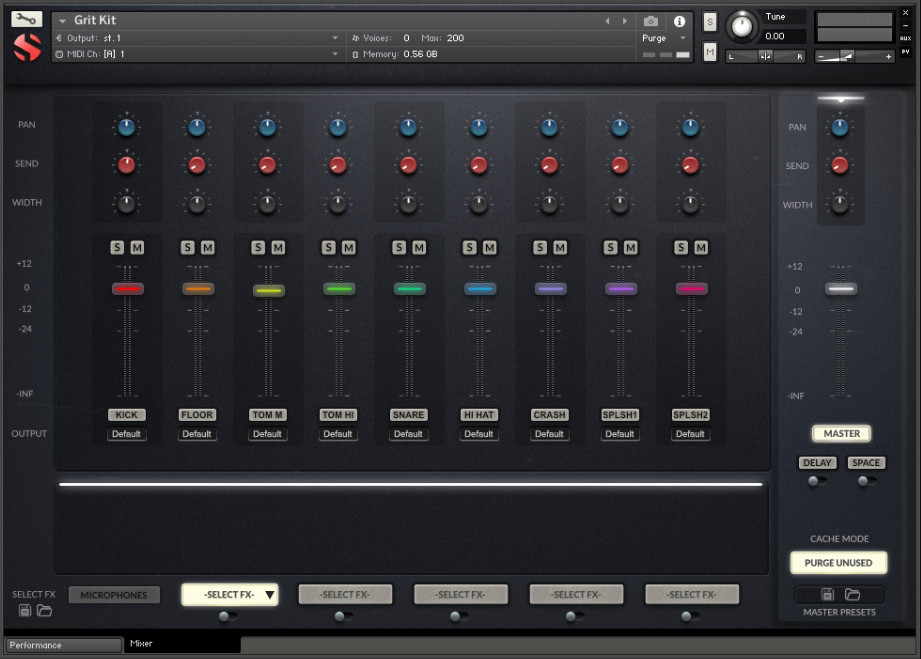
Task: Click the Tune value field 0.00
Action: click(x=784, y=36)
